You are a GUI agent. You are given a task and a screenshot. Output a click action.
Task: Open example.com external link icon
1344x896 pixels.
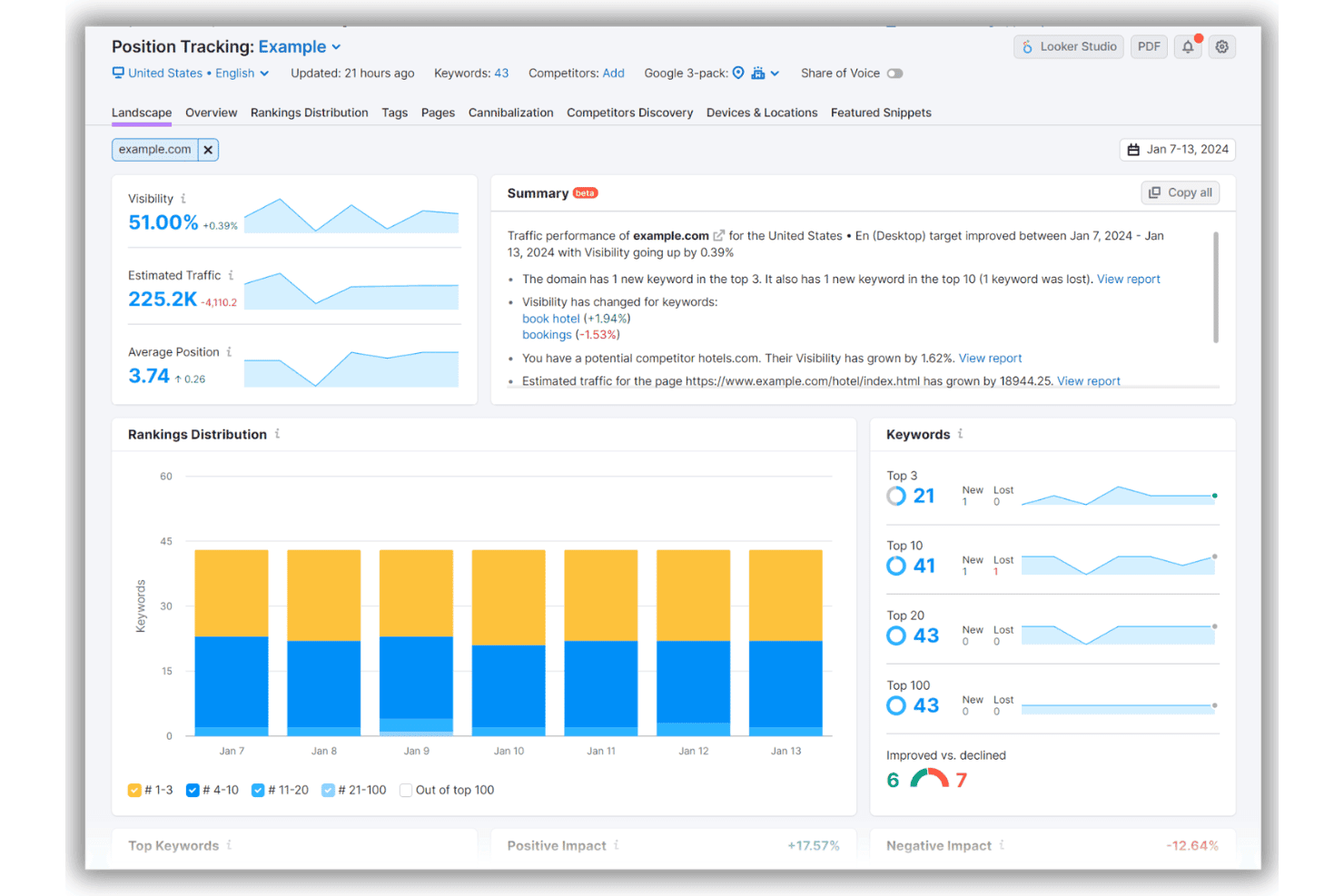pos(718,236)
